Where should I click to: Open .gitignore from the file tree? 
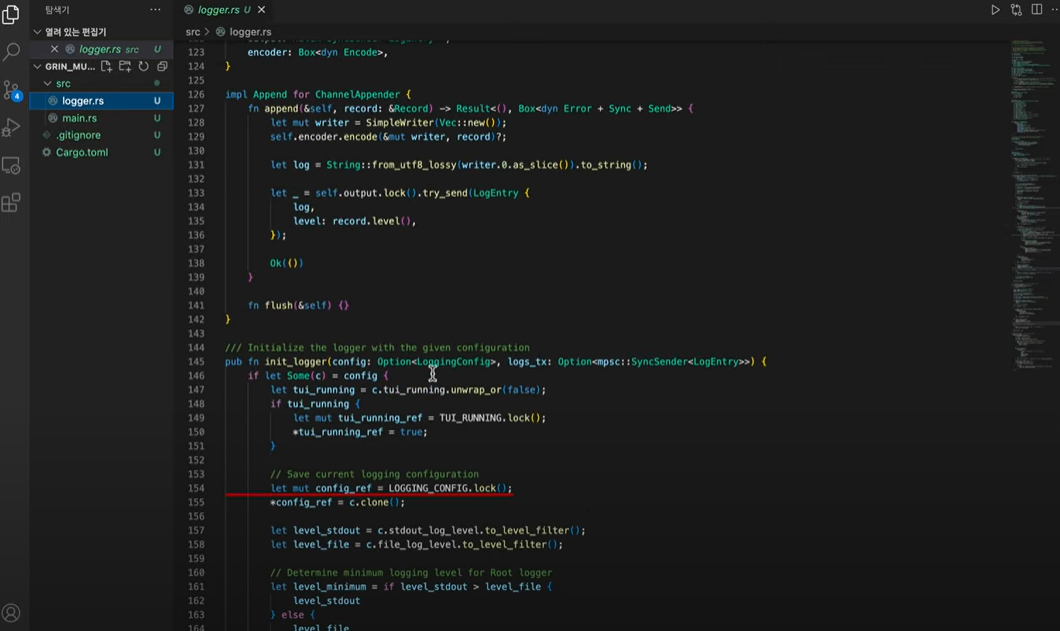tap(101, 135)
